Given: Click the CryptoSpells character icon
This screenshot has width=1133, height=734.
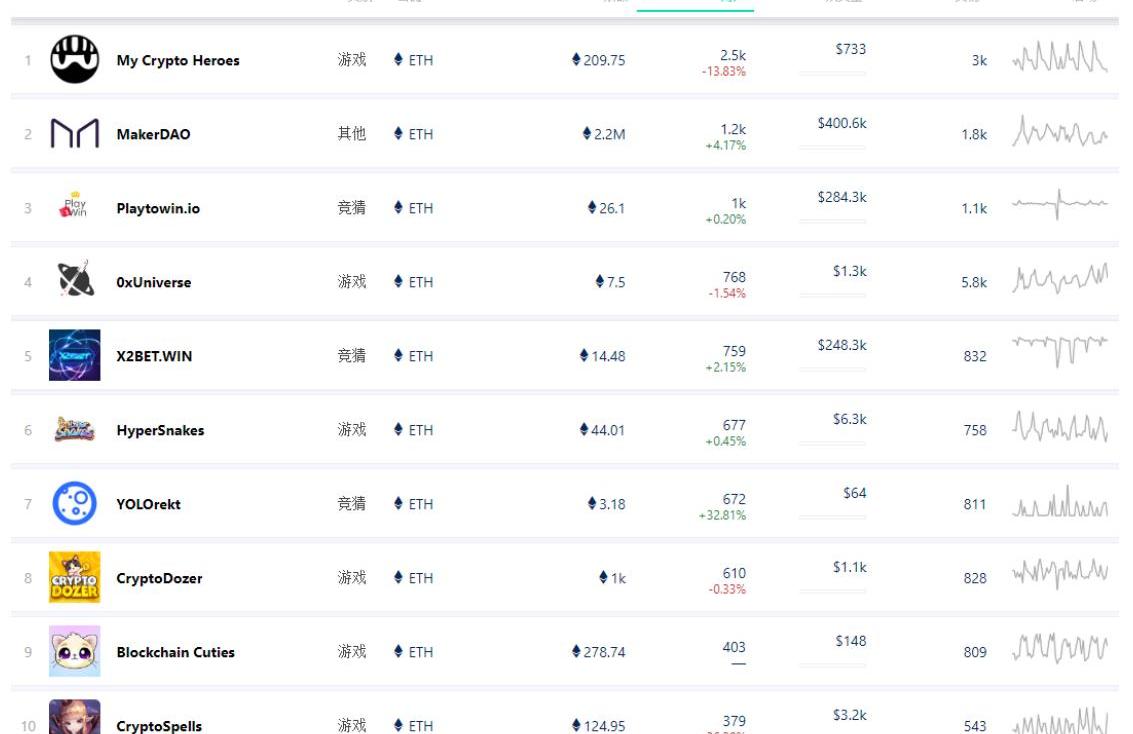Looking at the screenshot, I should pyautogui.click(x=75, y=718).
